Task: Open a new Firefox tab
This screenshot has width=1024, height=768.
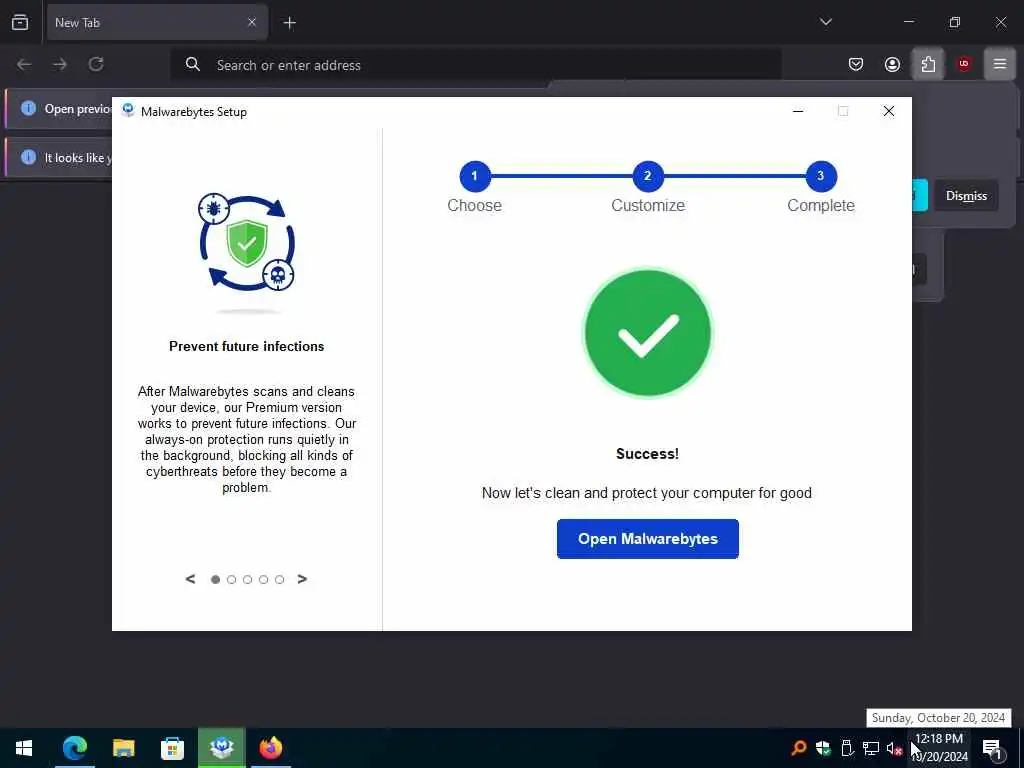Action: point(289,23)
